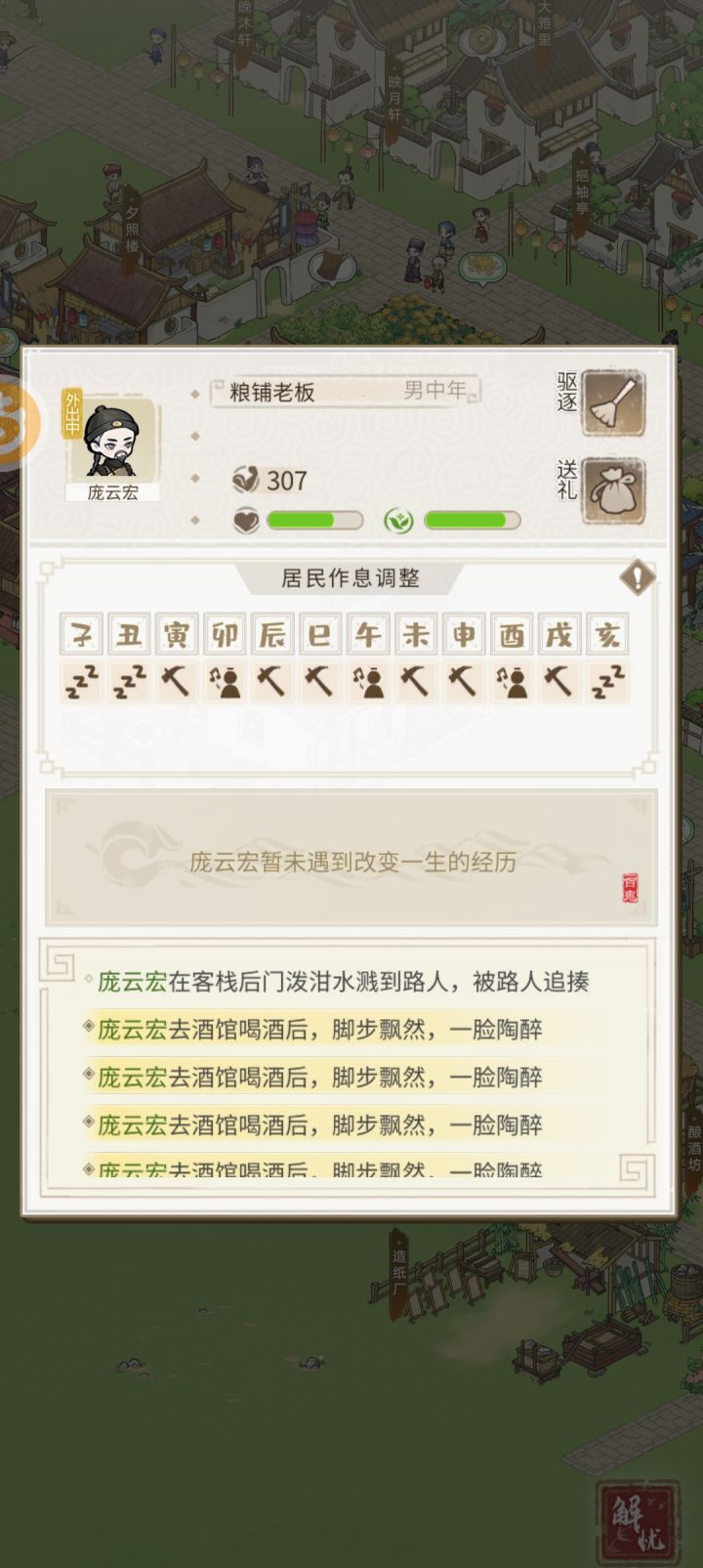Tap the 307 affection value icon

click(x=246, y=480)
